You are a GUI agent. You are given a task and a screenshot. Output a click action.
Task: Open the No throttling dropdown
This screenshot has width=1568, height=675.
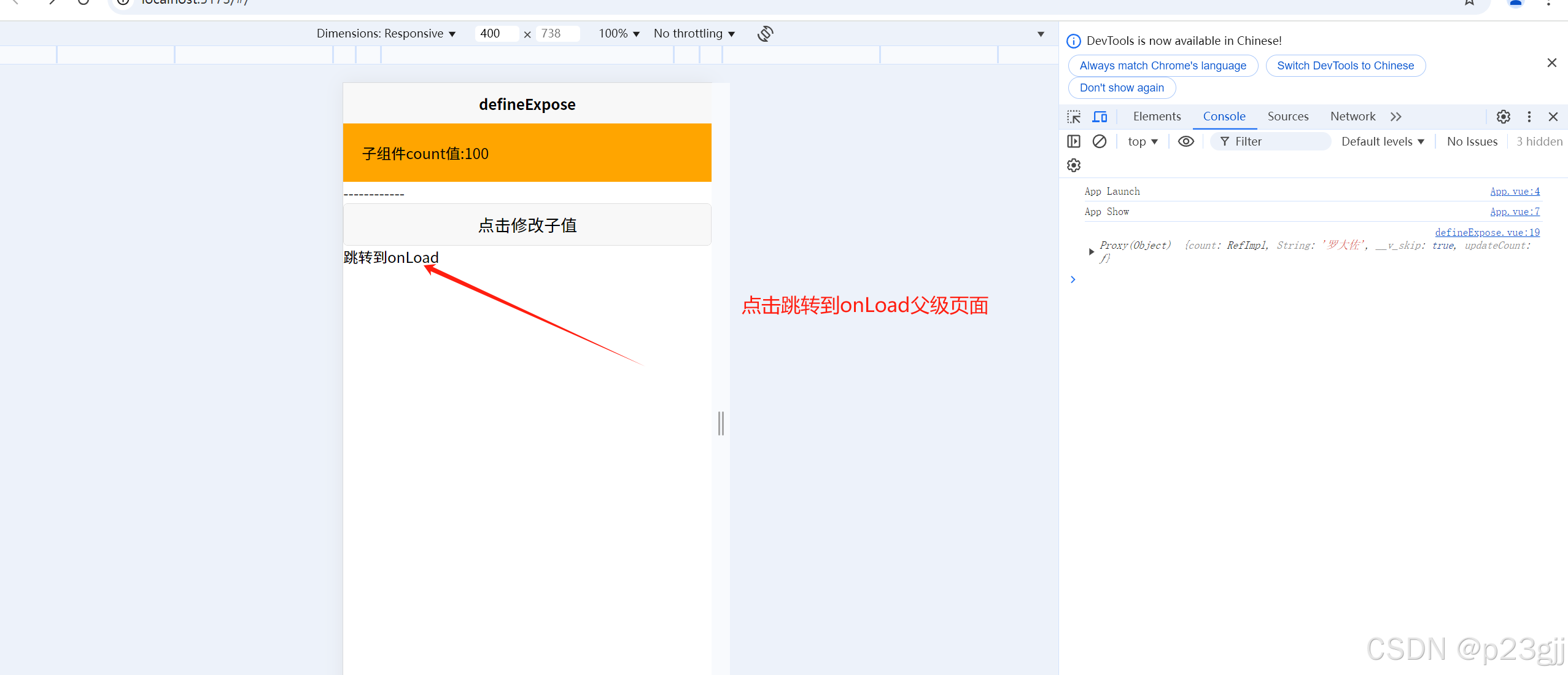coord(694,34)
